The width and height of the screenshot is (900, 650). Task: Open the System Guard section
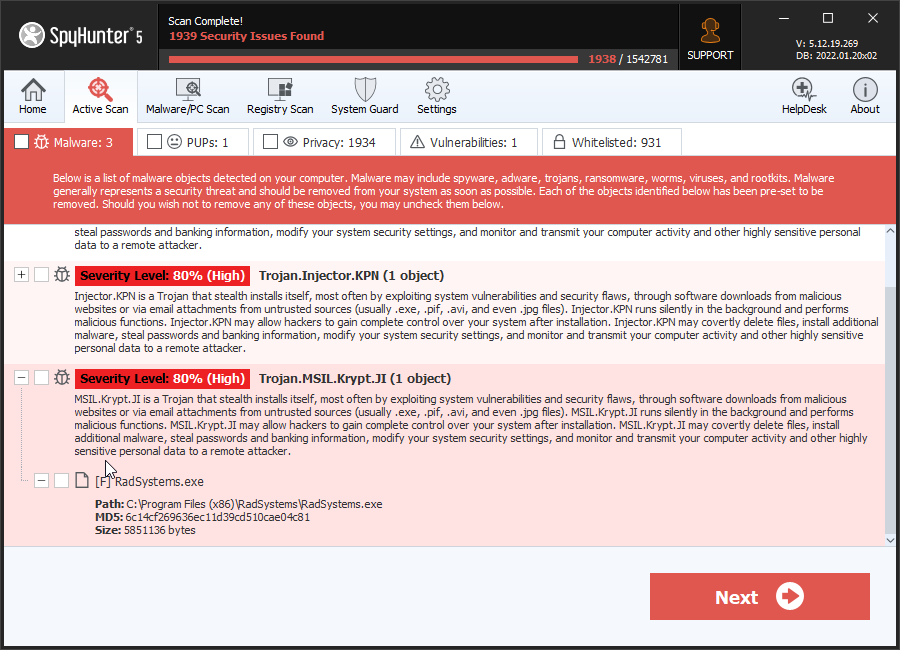364,96
